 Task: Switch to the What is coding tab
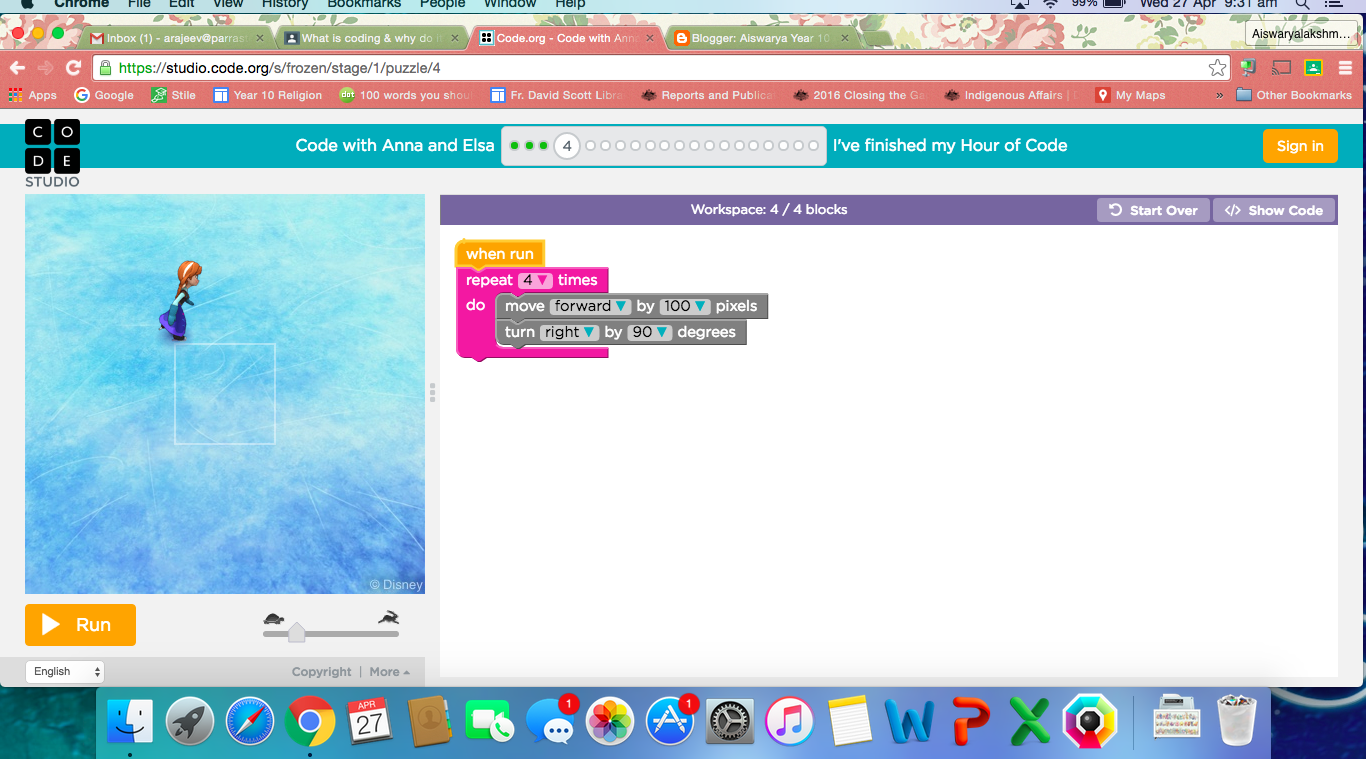pos(371,38)
